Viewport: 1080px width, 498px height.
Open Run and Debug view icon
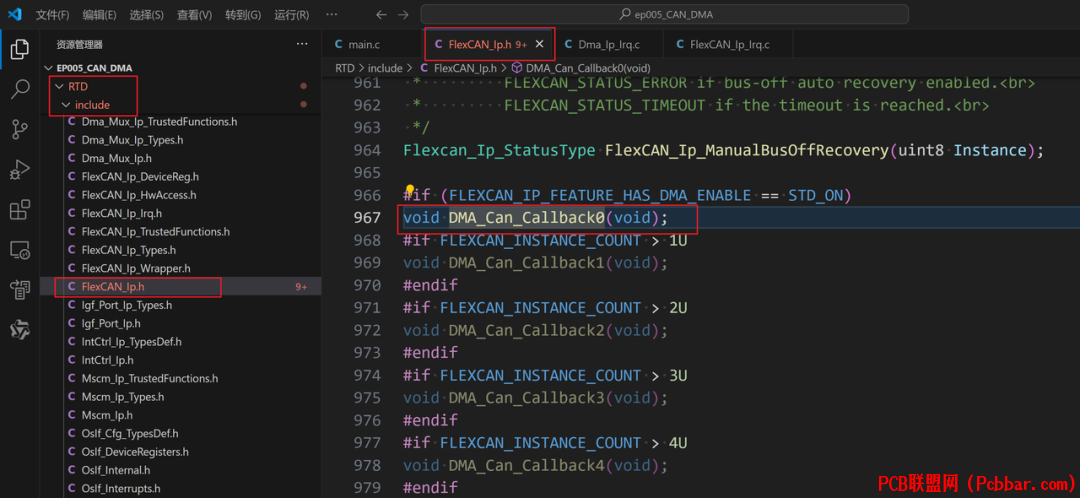[x=20, y=169]
